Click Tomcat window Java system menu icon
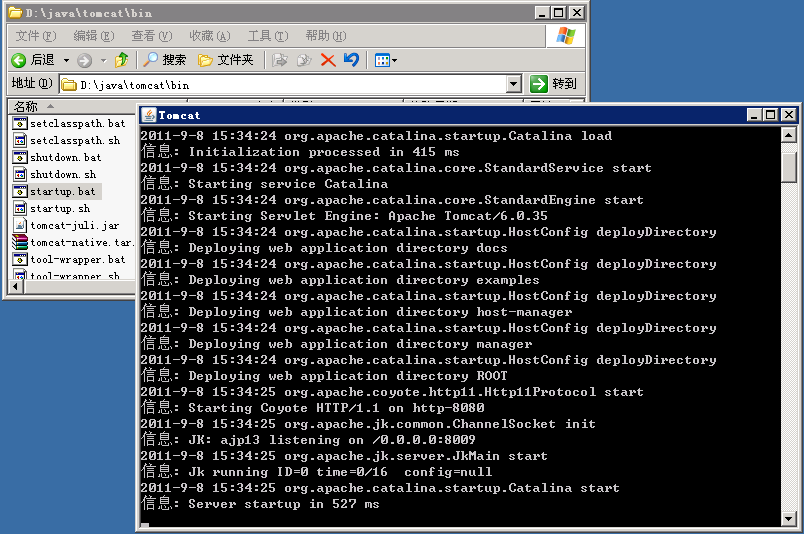This screenshot has width=804, height=534. pos(149,115)
